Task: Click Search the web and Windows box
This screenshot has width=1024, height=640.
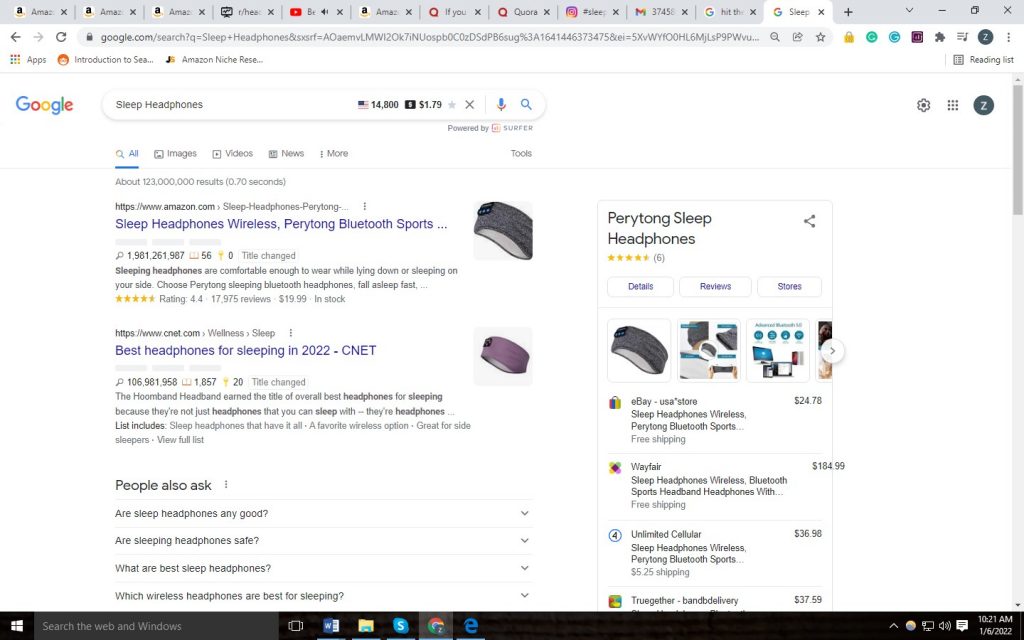Action: pyautogui.click(x=156, y=626)
